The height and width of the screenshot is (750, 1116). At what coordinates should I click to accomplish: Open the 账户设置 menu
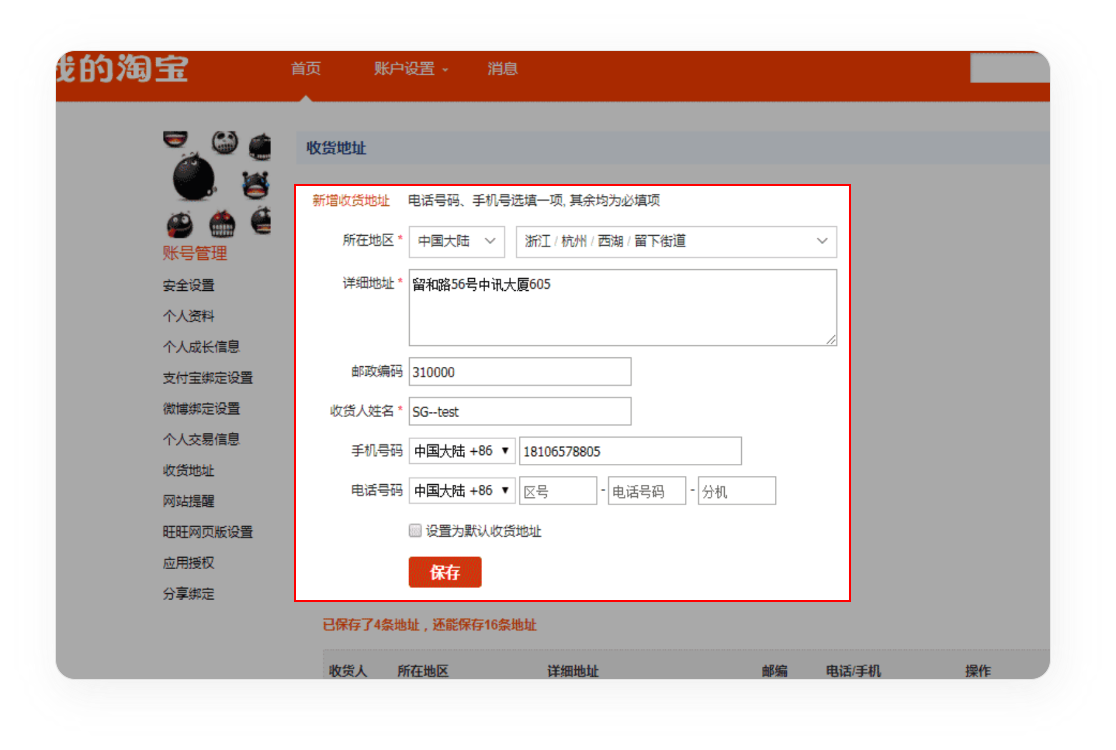(411, 69)
